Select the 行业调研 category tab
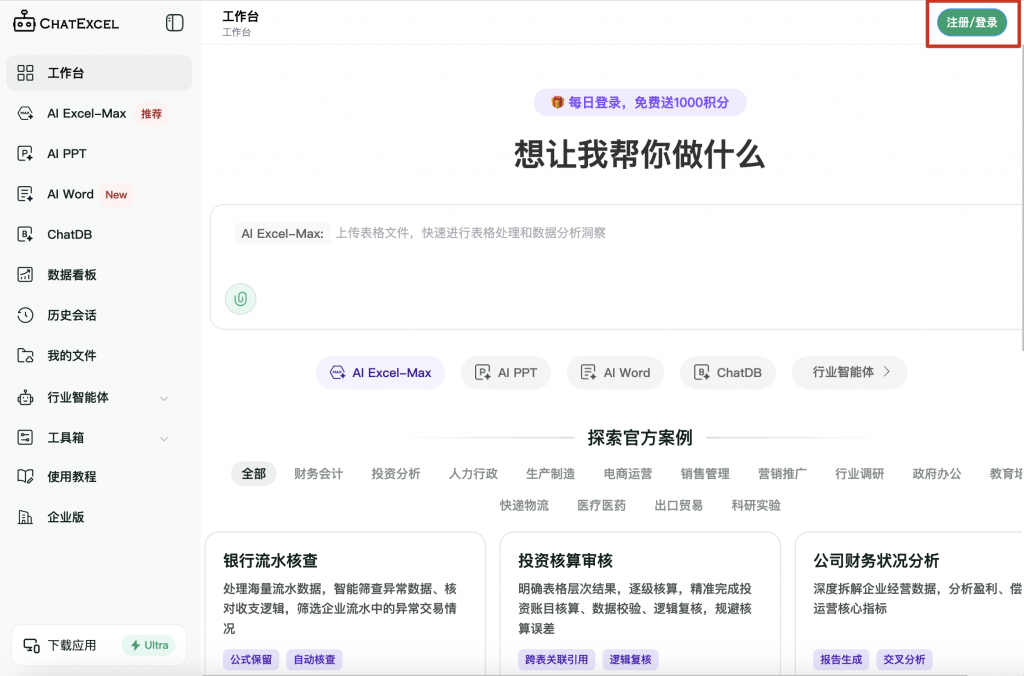Screen dimensions: 1024x676 859,474
